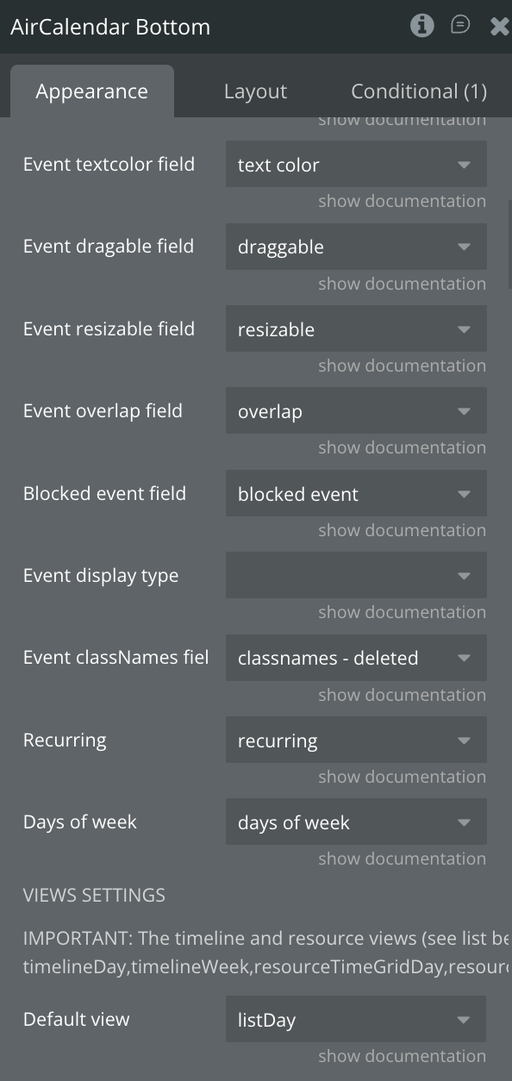Show documentation for Event textcolor field
Screen dimensions: 512x1081
[402, 201]
